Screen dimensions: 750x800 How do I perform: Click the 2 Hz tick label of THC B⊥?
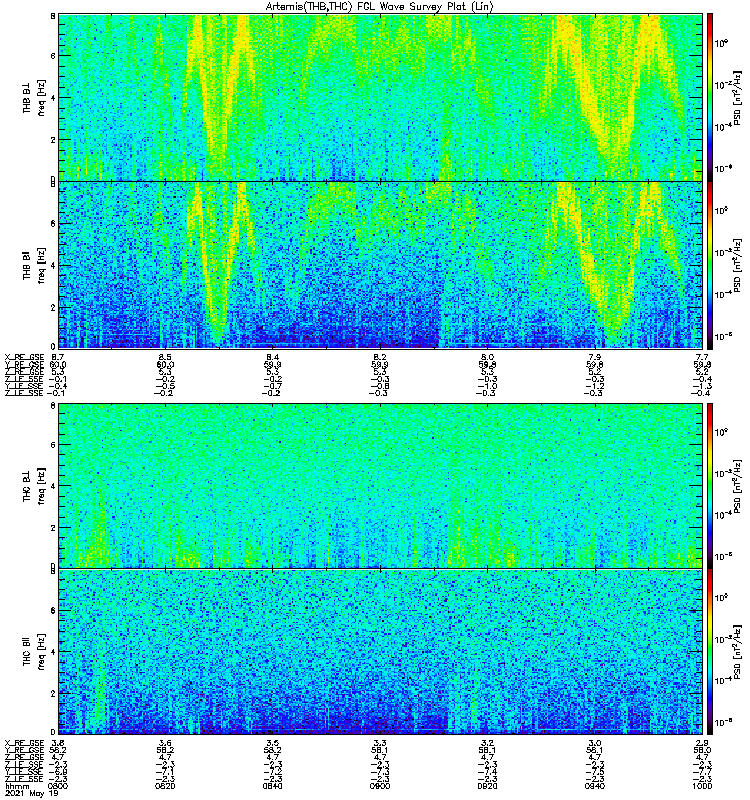tap(53, 528)
